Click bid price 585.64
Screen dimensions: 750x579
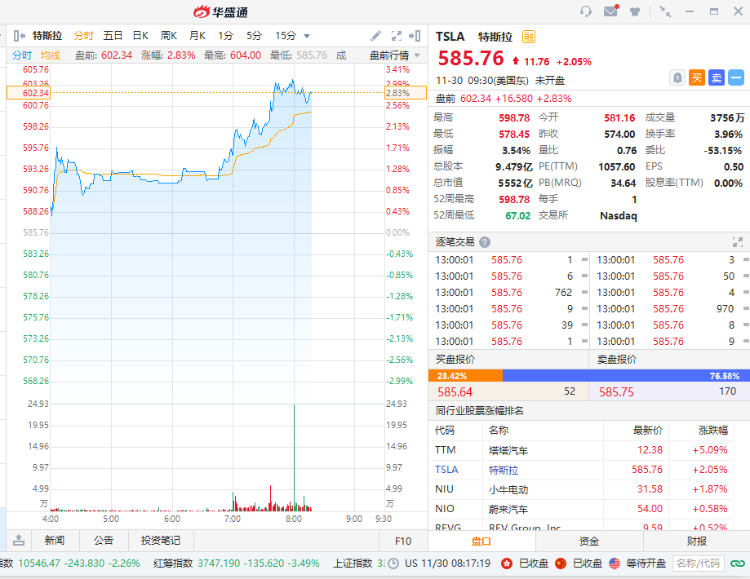455,392
